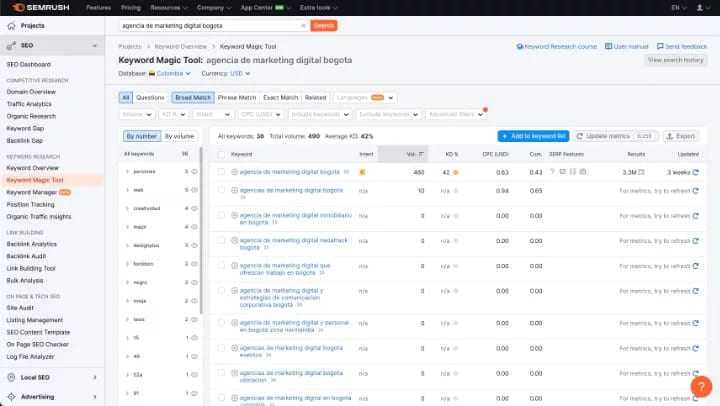The width and height of the screenshot is (720, 406).
Task: Expand the Local SEO sidebar section
Action: (95, 378)
